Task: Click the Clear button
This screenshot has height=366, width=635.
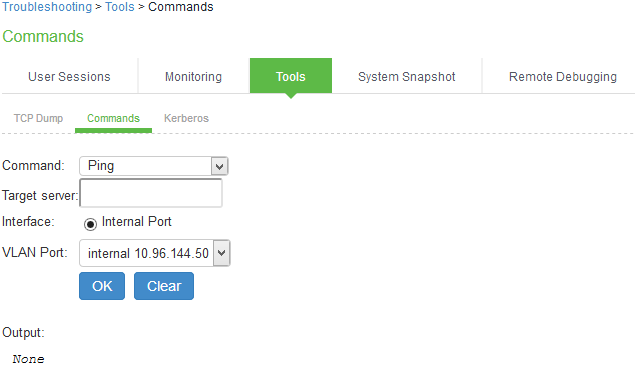Action: click(x=164, y=286)
